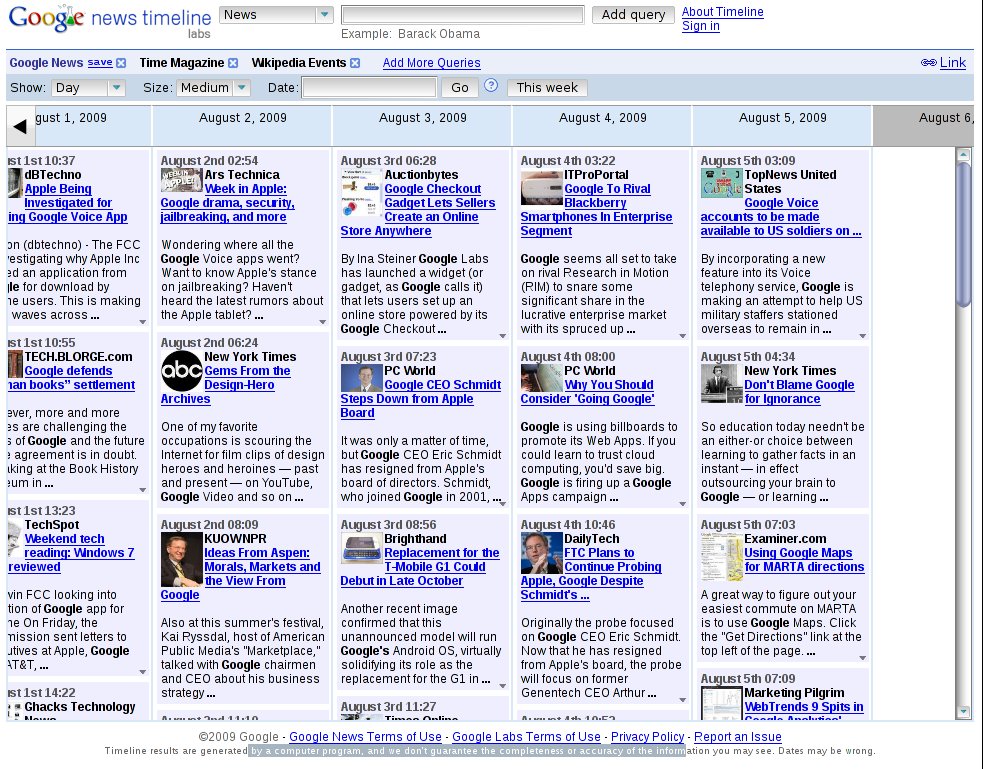Select the Google News query tab
The image size is (983, 769).
(x=46, y=63)
